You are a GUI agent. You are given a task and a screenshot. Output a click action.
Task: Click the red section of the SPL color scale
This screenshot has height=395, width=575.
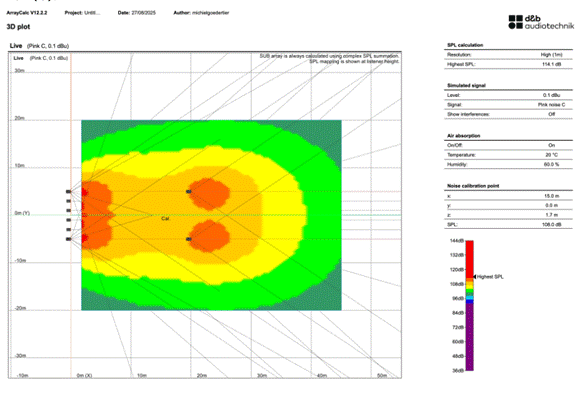point(469,259)
